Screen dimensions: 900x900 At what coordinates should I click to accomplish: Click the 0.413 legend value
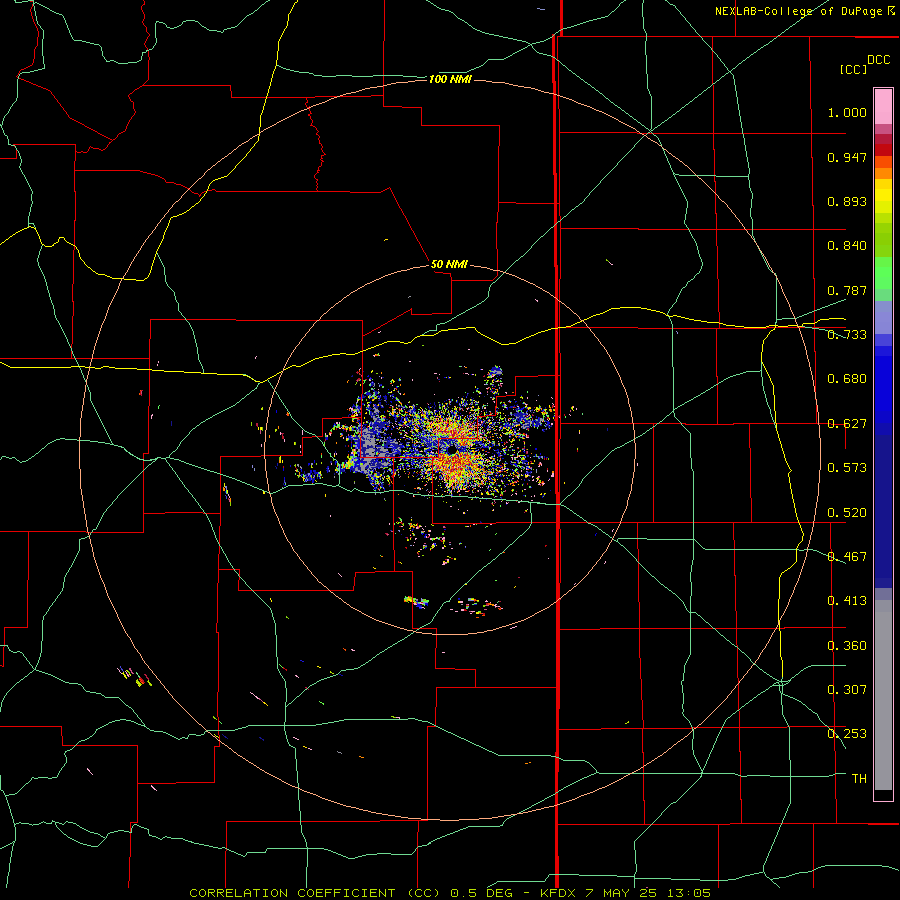tap(847, 601)
